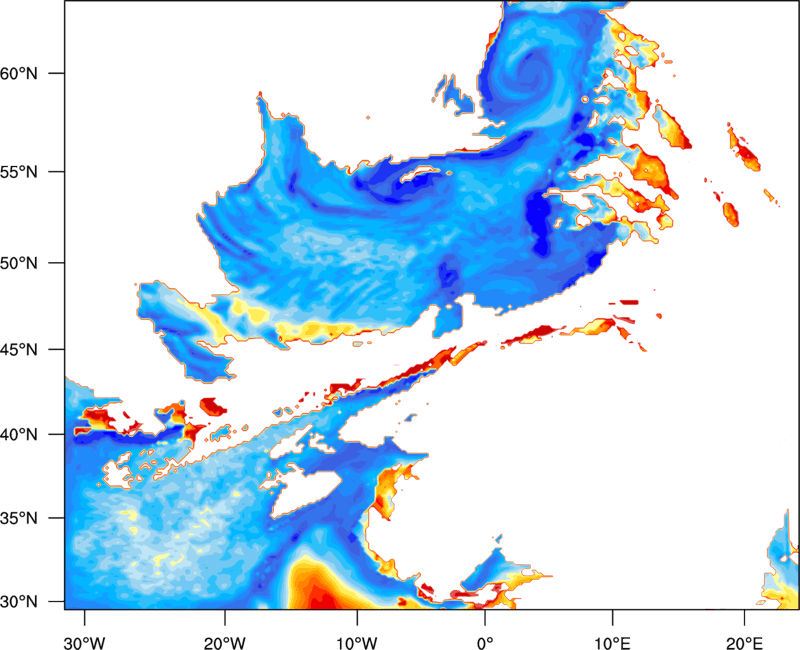Click the 55°N latitude label
The width and height of the screenshot is (800, 650).
click(x=19, y=172)
